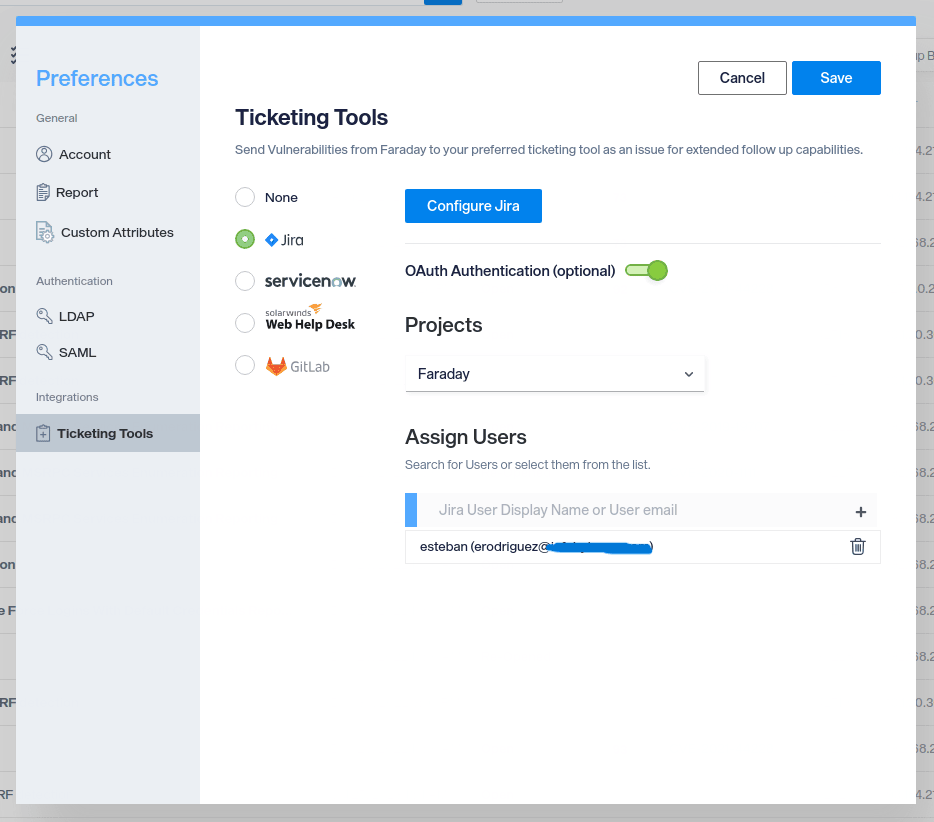This screenshot has height=822, width=934.
Task: Click the LDAP key icon
Action: [x=45, y=316]
